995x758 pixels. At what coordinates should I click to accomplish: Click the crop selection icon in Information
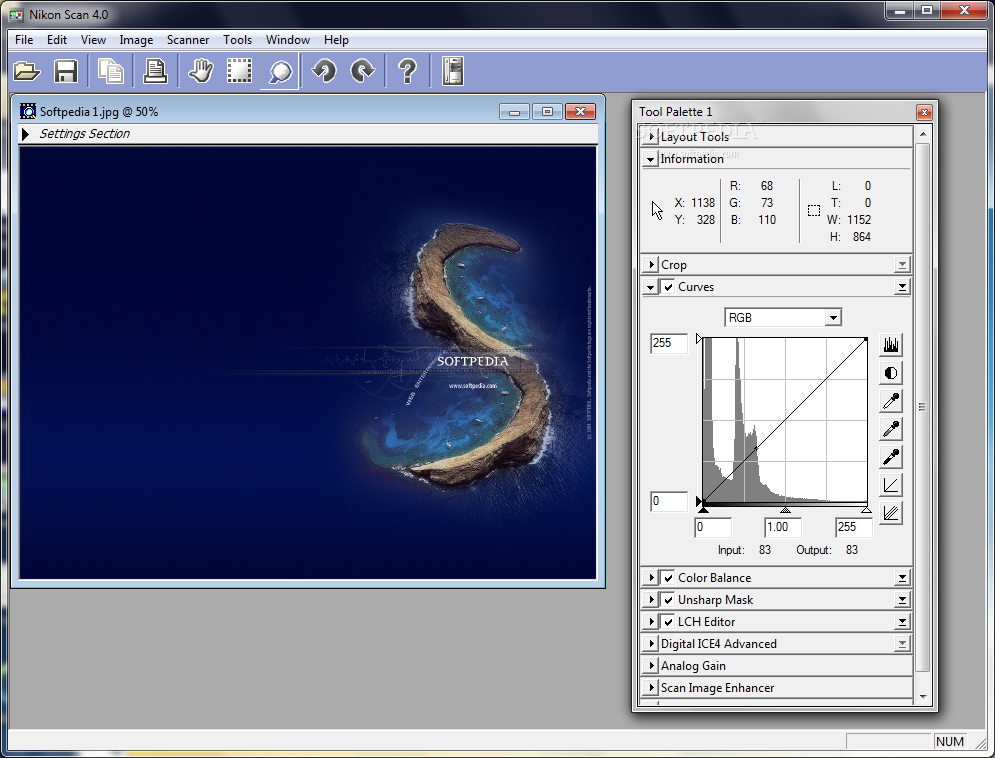coord(814,211)
